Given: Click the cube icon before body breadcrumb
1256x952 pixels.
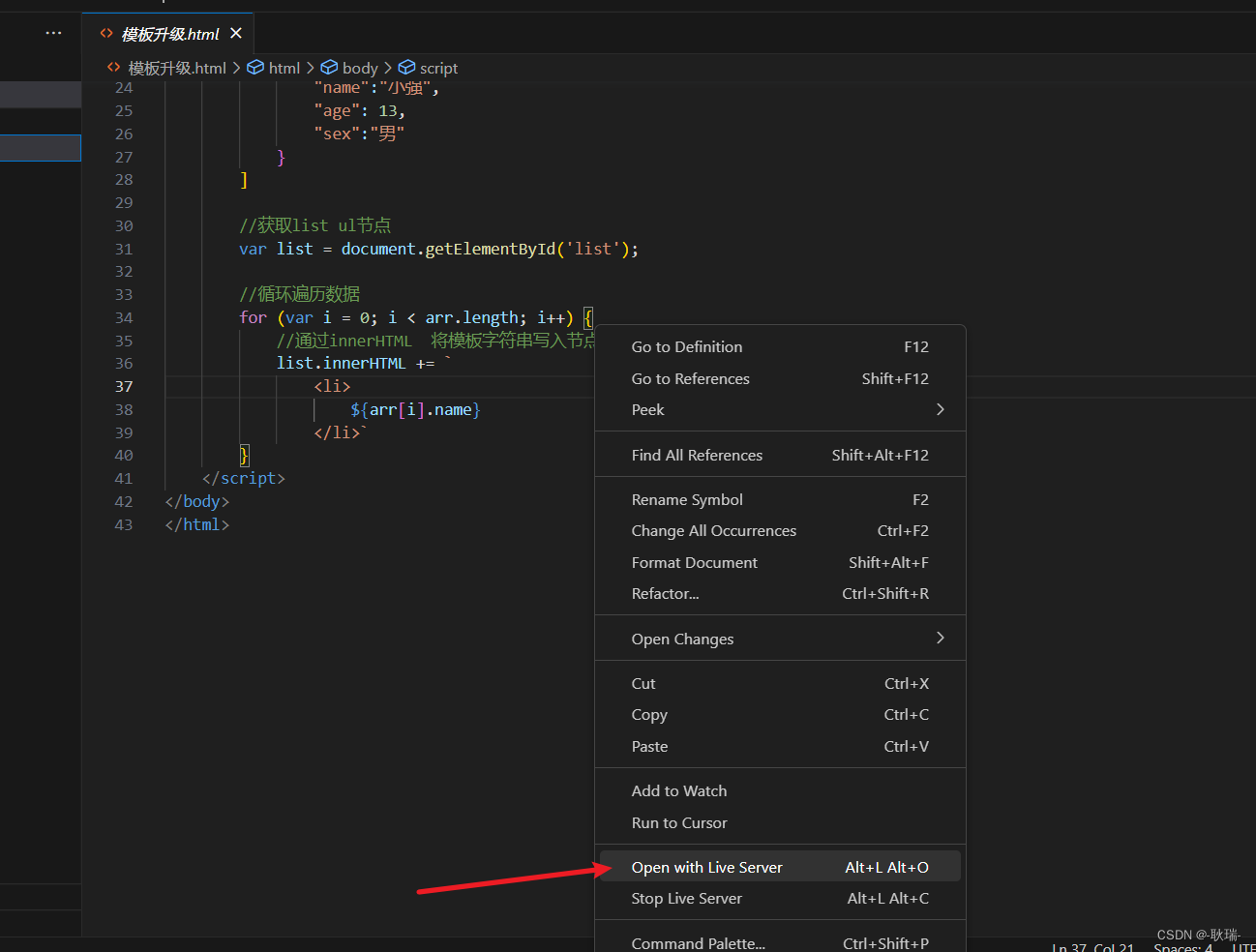Looking at the screenshot, I should click(329, 67).
